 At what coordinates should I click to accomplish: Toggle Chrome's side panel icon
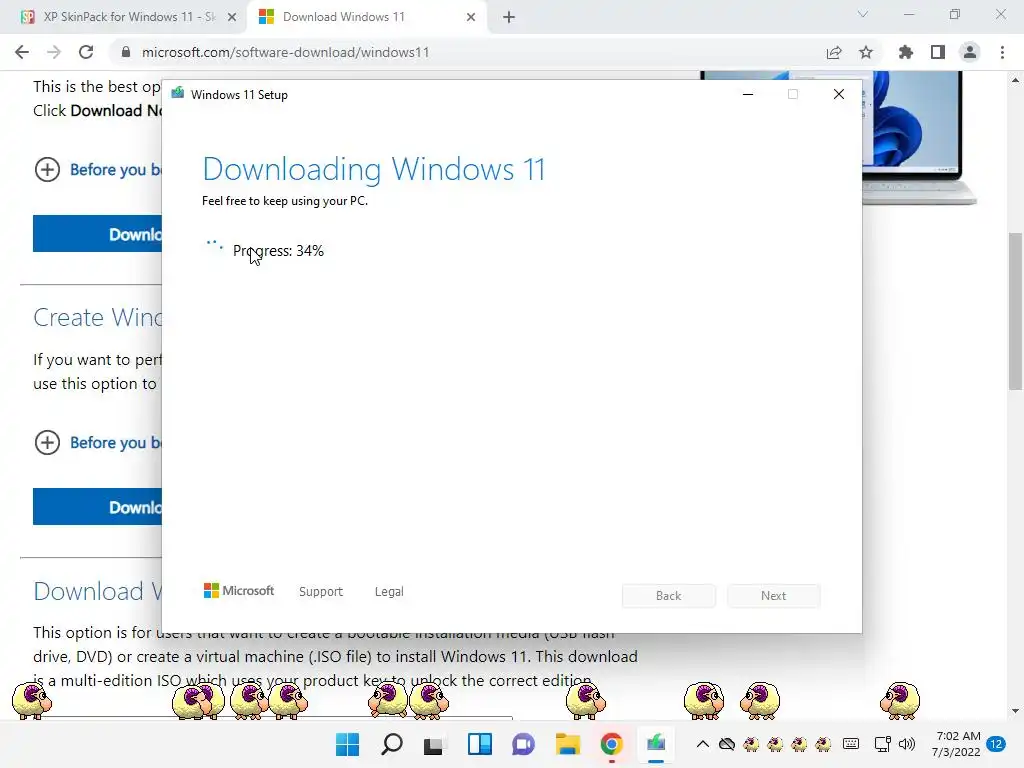pyautogui.click(x=938, y=52)
